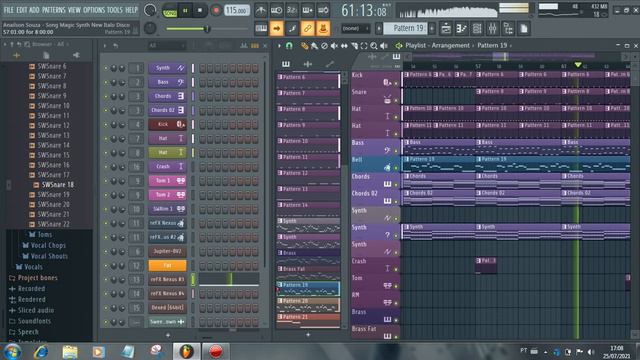Toggle the loop recording icon
The height and width of the screenshot is (360, 640).
point(323,10)
